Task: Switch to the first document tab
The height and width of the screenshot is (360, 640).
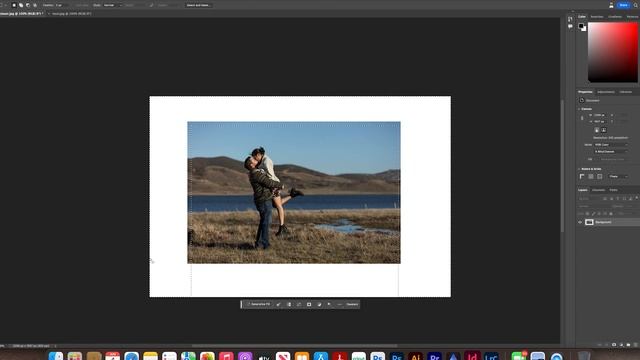Action: pyautogui.click(x=21, y=13)
